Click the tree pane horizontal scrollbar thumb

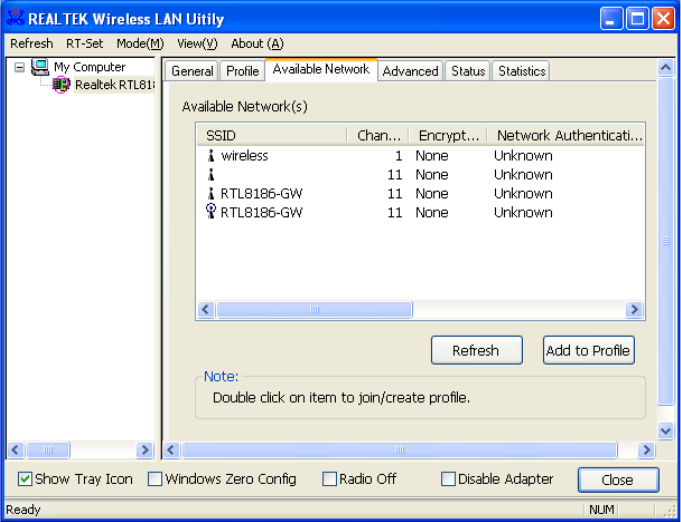pyautogui.click(x=48, y=450)
